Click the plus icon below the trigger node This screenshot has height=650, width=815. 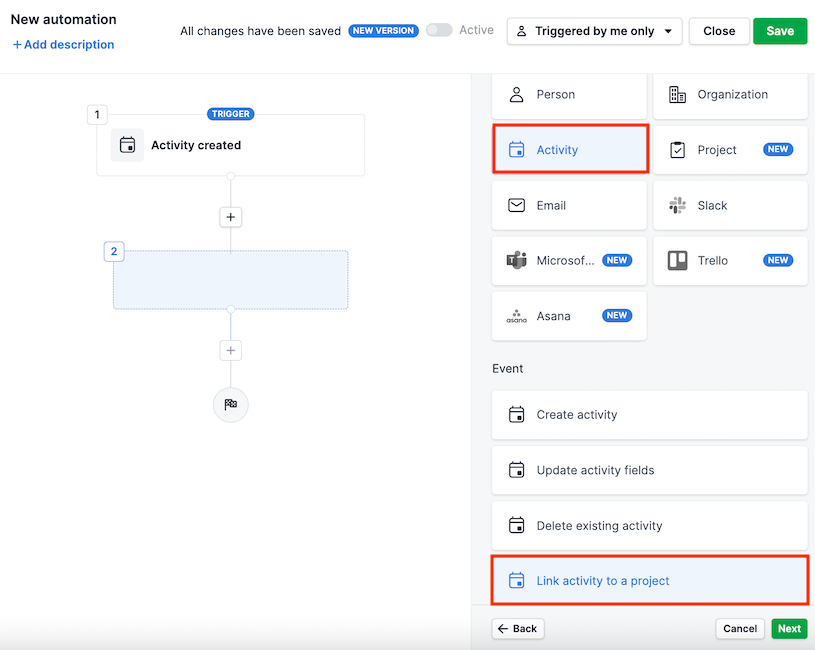(230, 217)
